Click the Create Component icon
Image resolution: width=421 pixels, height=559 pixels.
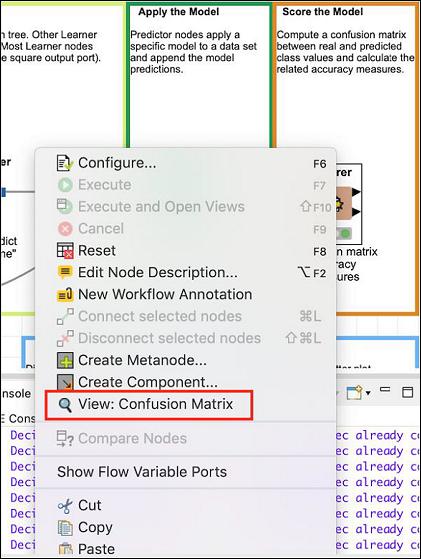(x=65, y=382)
